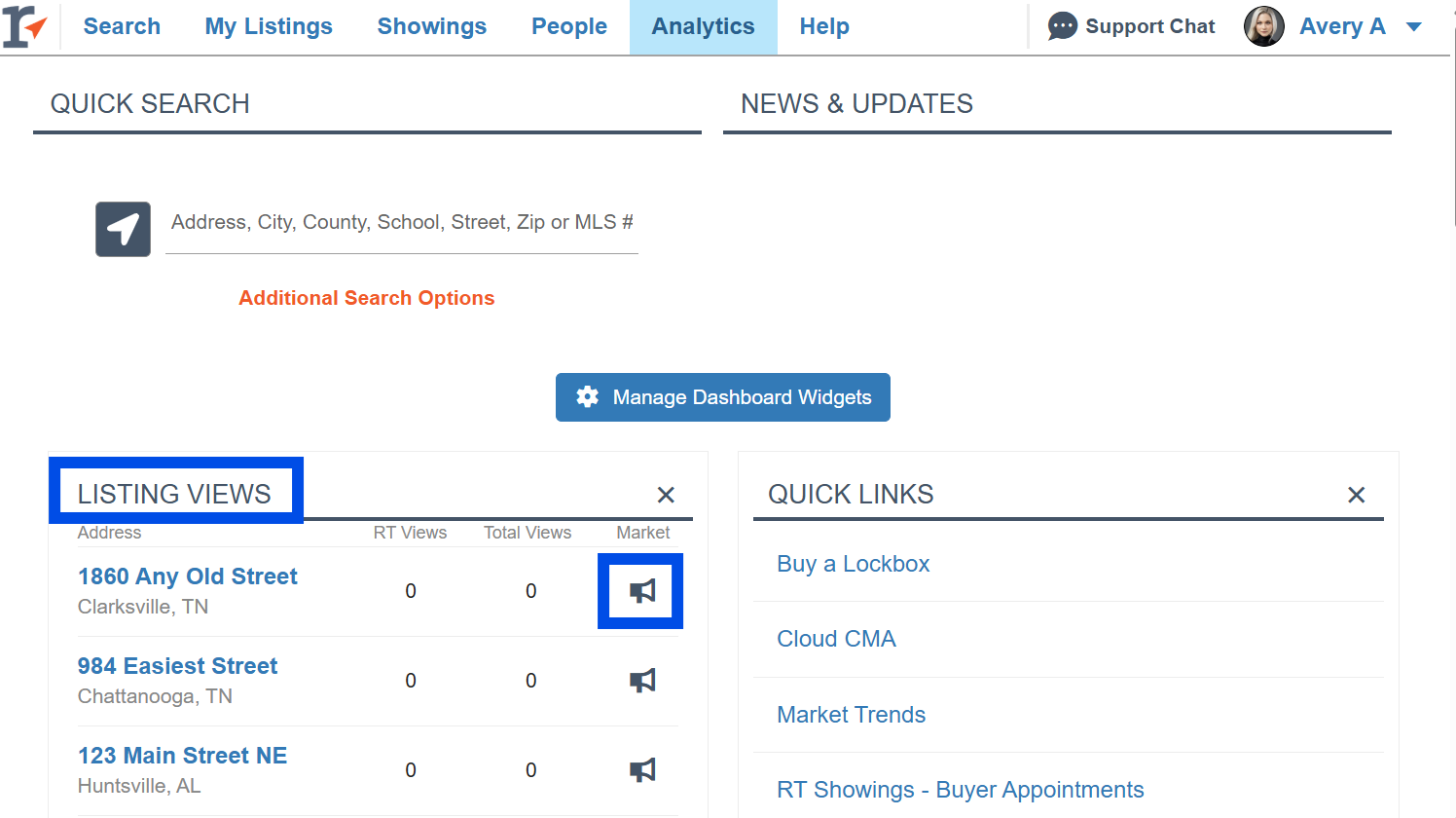Click Manage Dashboard Widgets button
This screenshot has height=818, width=1456.
point(722,397)
